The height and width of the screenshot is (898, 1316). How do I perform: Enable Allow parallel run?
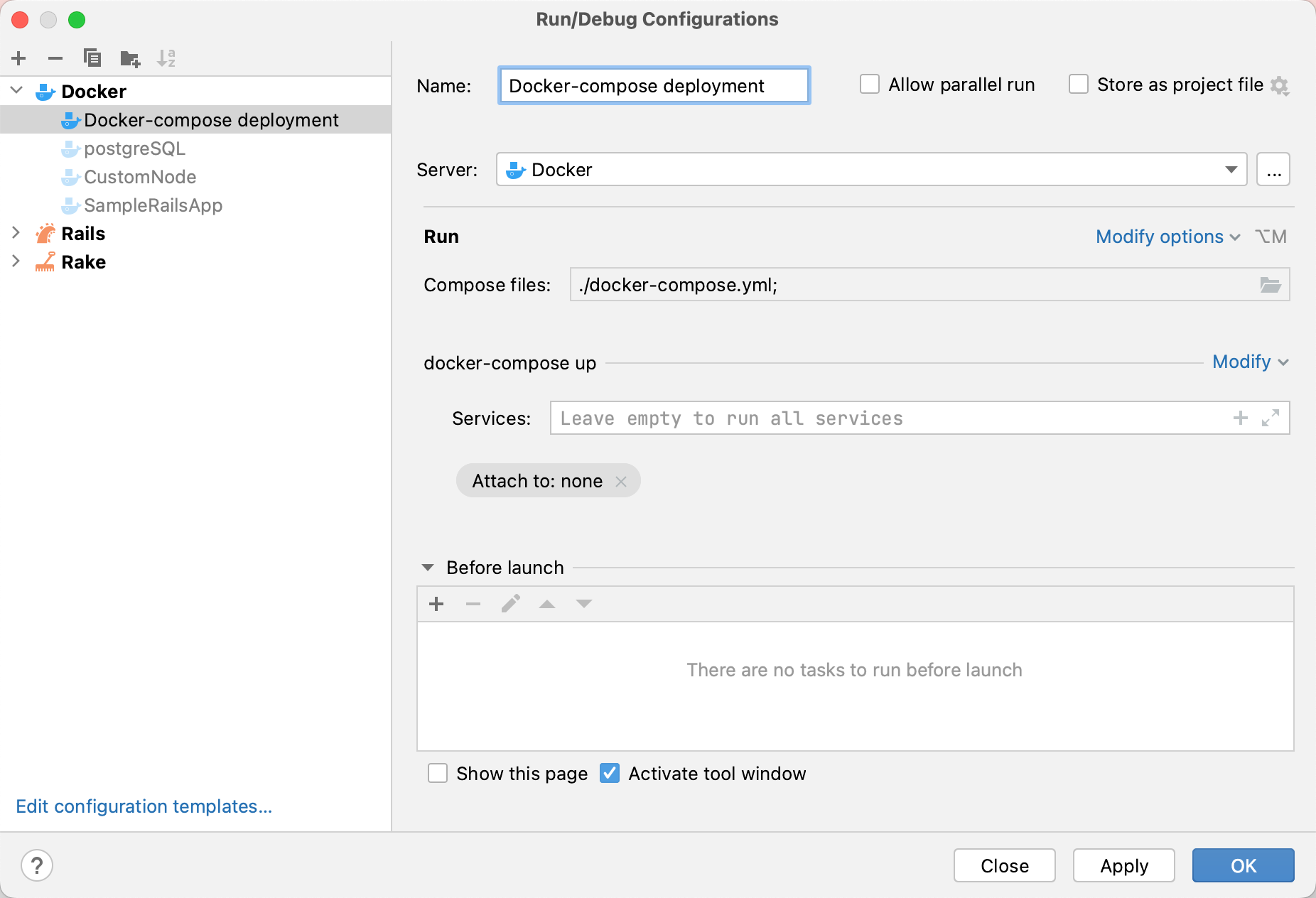click(x=869, y=84)
